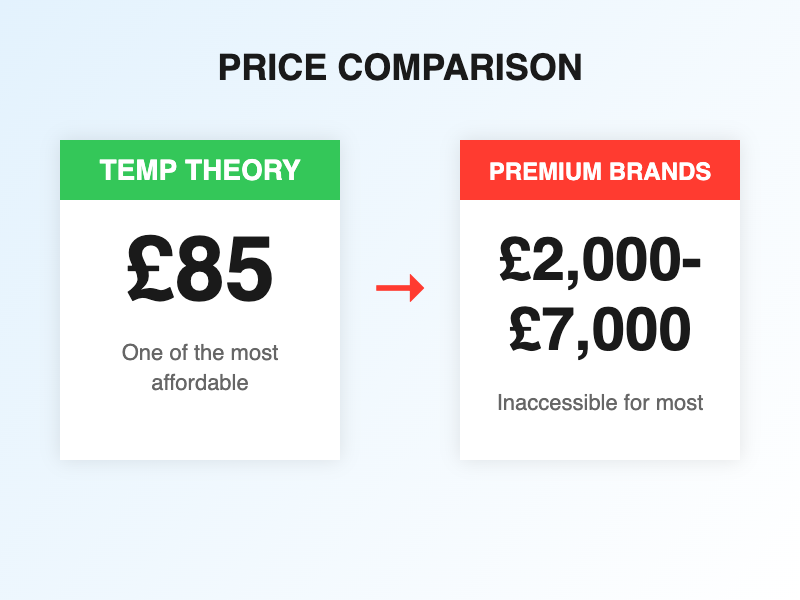Click the PRICE COMPARISON title

tap(400, 67)
